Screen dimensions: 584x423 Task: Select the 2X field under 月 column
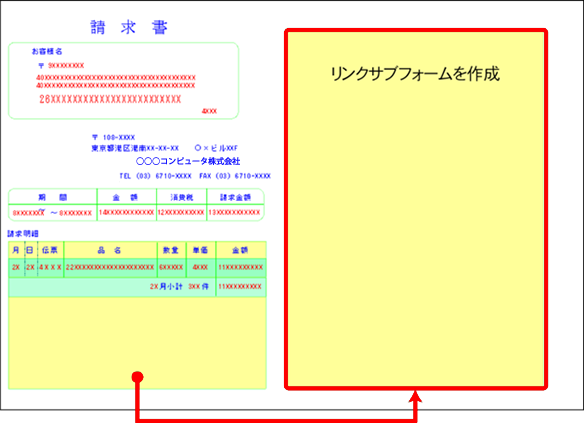tap(16, 267)
